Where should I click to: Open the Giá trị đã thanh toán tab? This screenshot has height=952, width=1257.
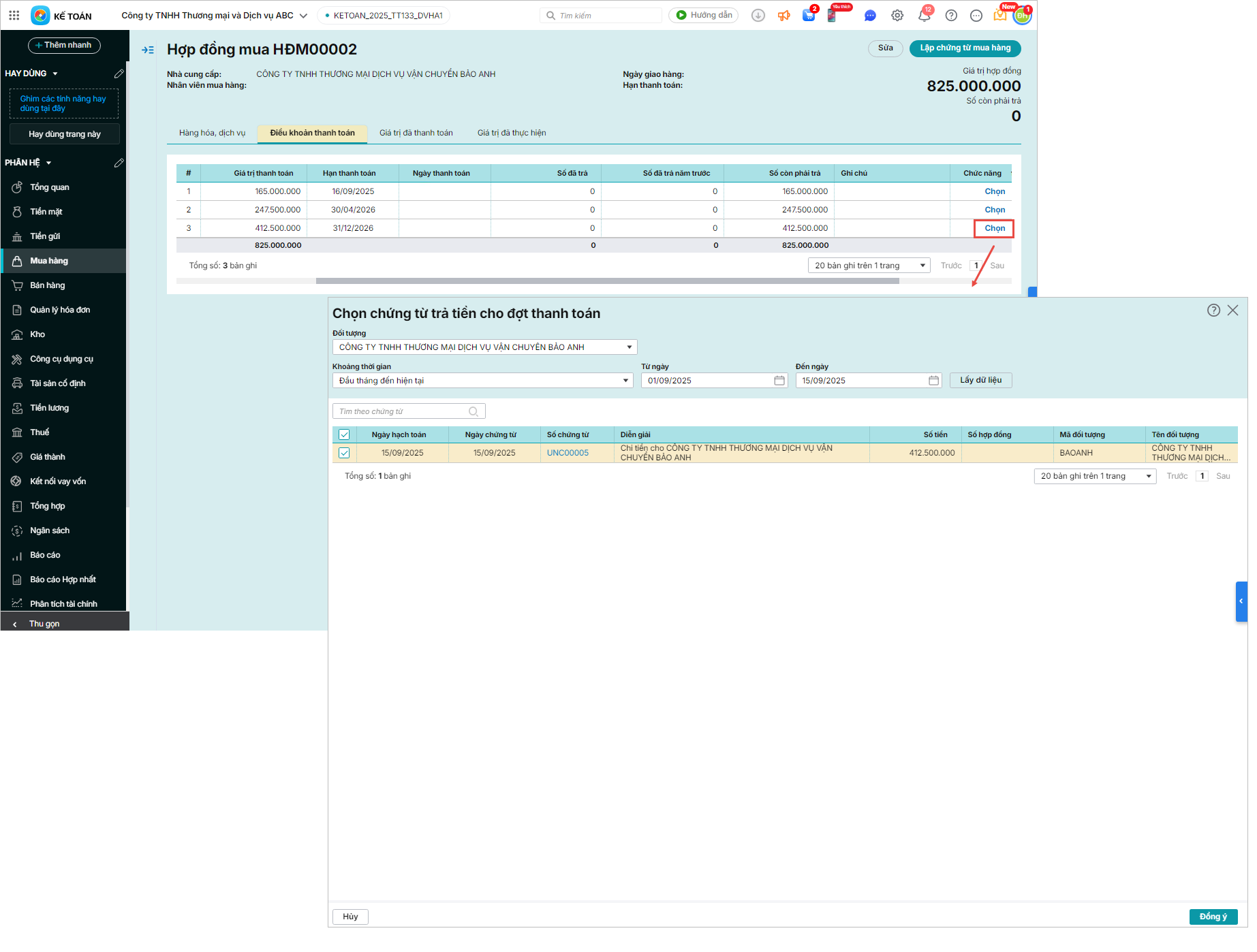tap(416, 133)
